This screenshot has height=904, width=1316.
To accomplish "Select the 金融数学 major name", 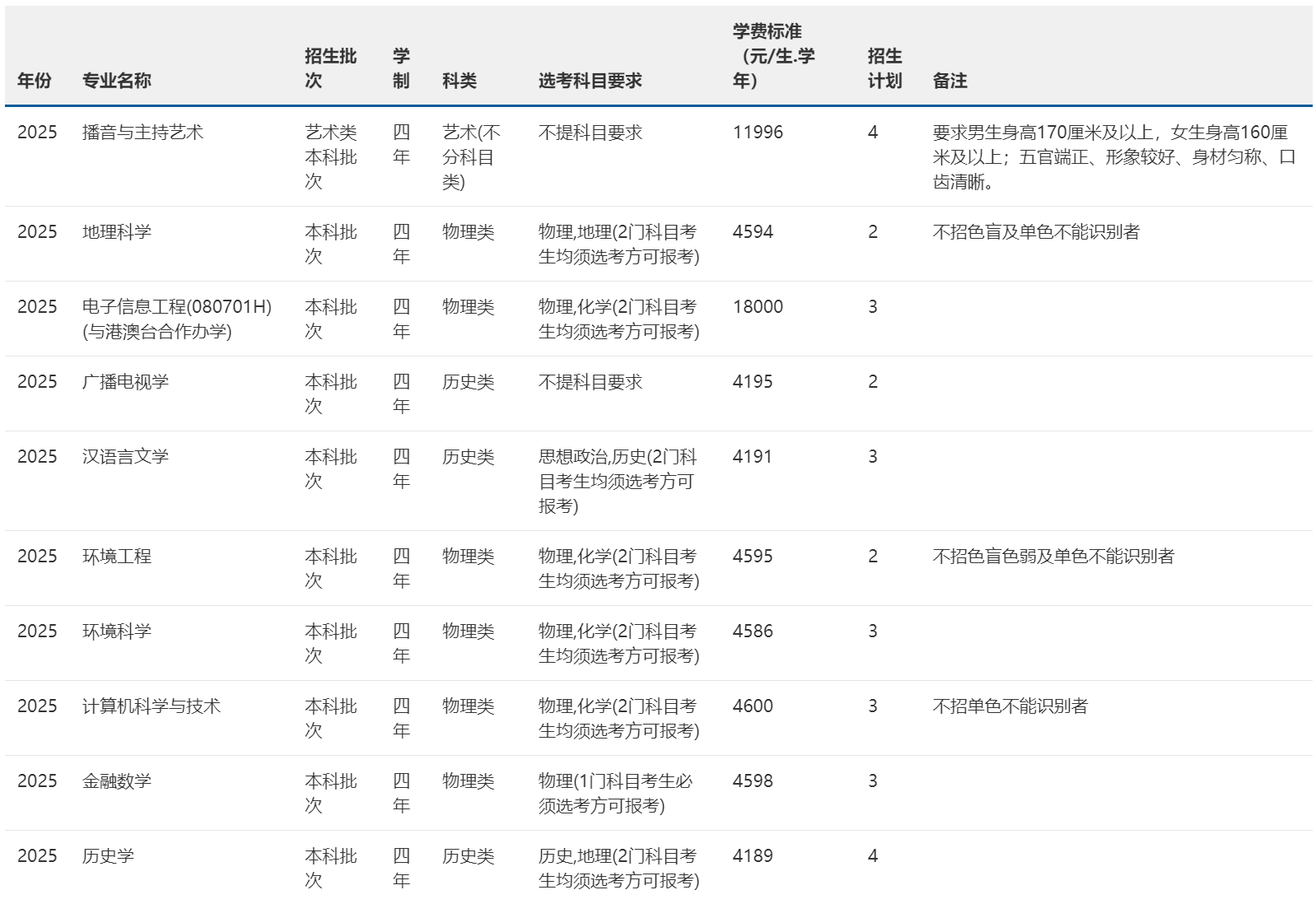I will tap(117, 781).
